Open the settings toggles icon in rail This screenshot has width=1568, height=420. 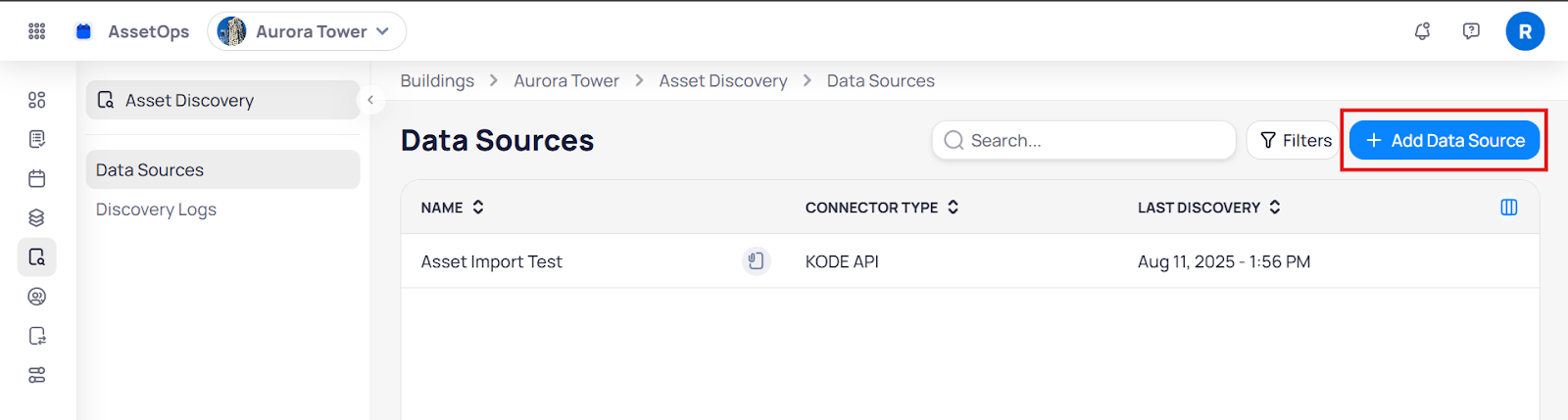(x=37, y=375)
